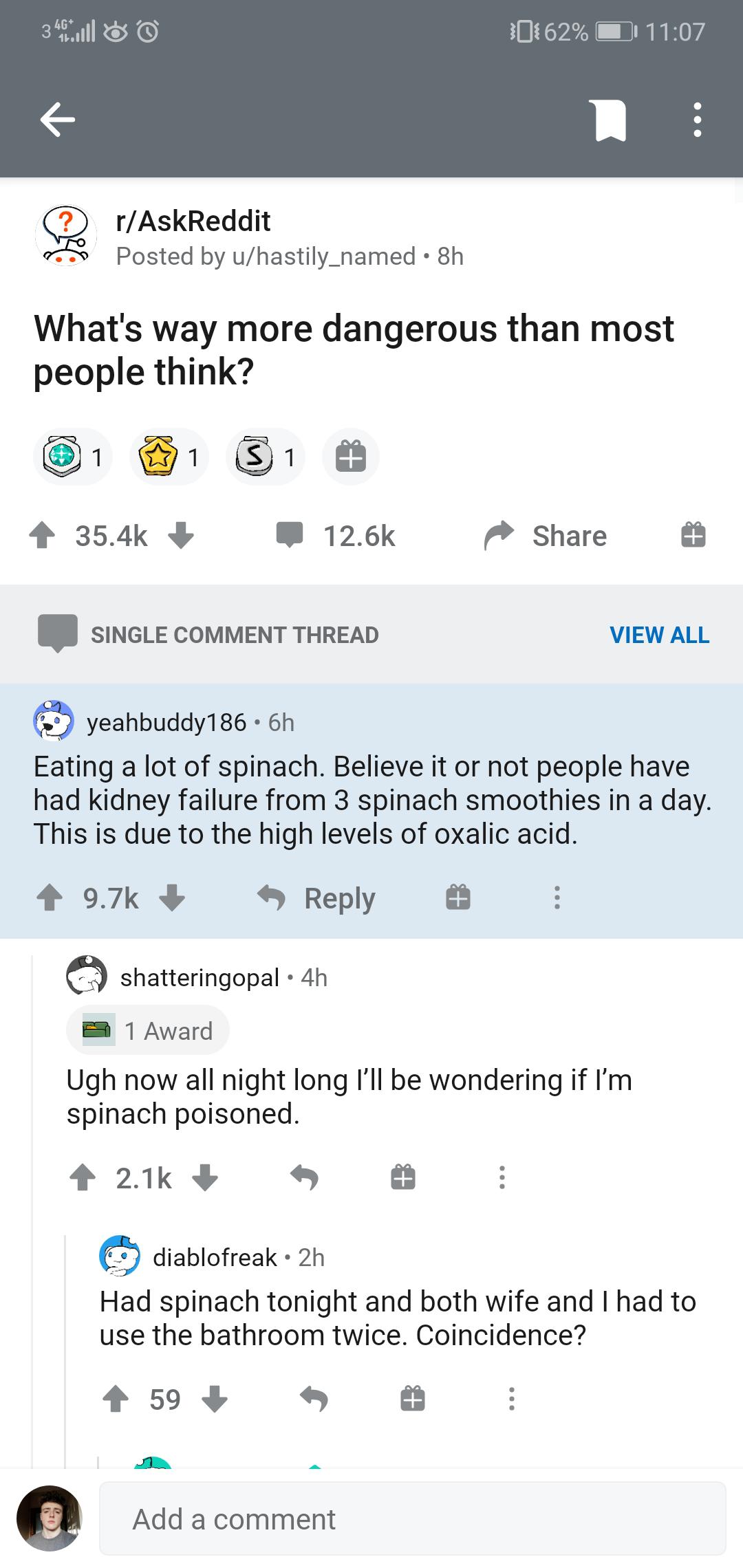This screenshot has width=743, height=1568.
Task: Open options menu on yeahbuddy186's comment
Action: click(x=557, y=898)
